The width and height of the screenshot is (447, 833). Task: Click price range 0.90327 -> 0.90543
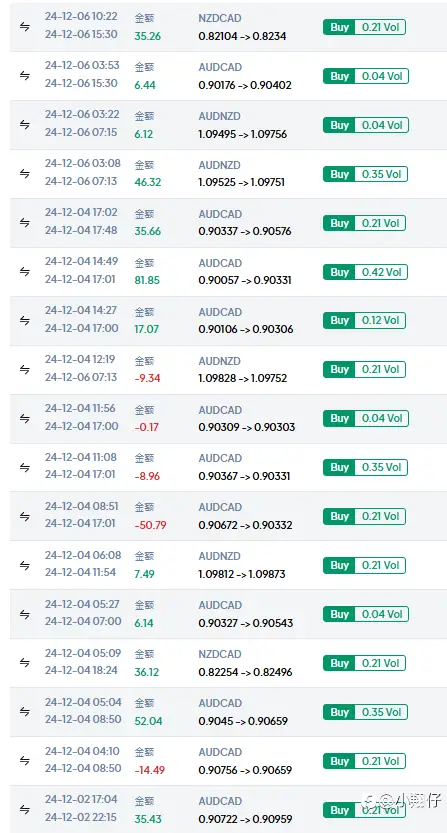click(x=246, y=623)
